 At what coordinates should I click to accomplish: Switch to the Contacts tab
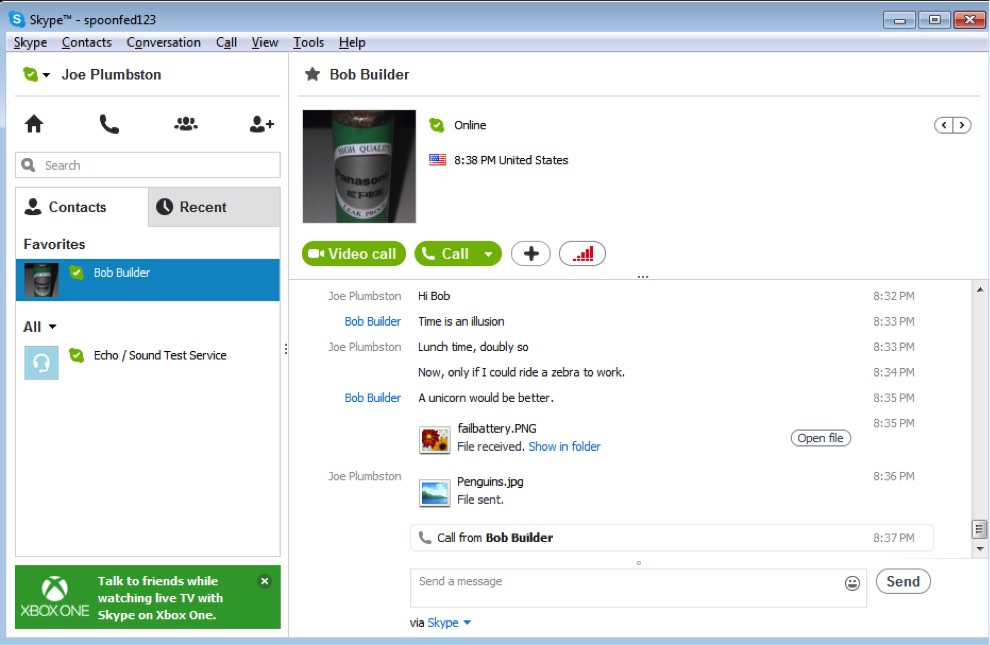pos(81,207)
